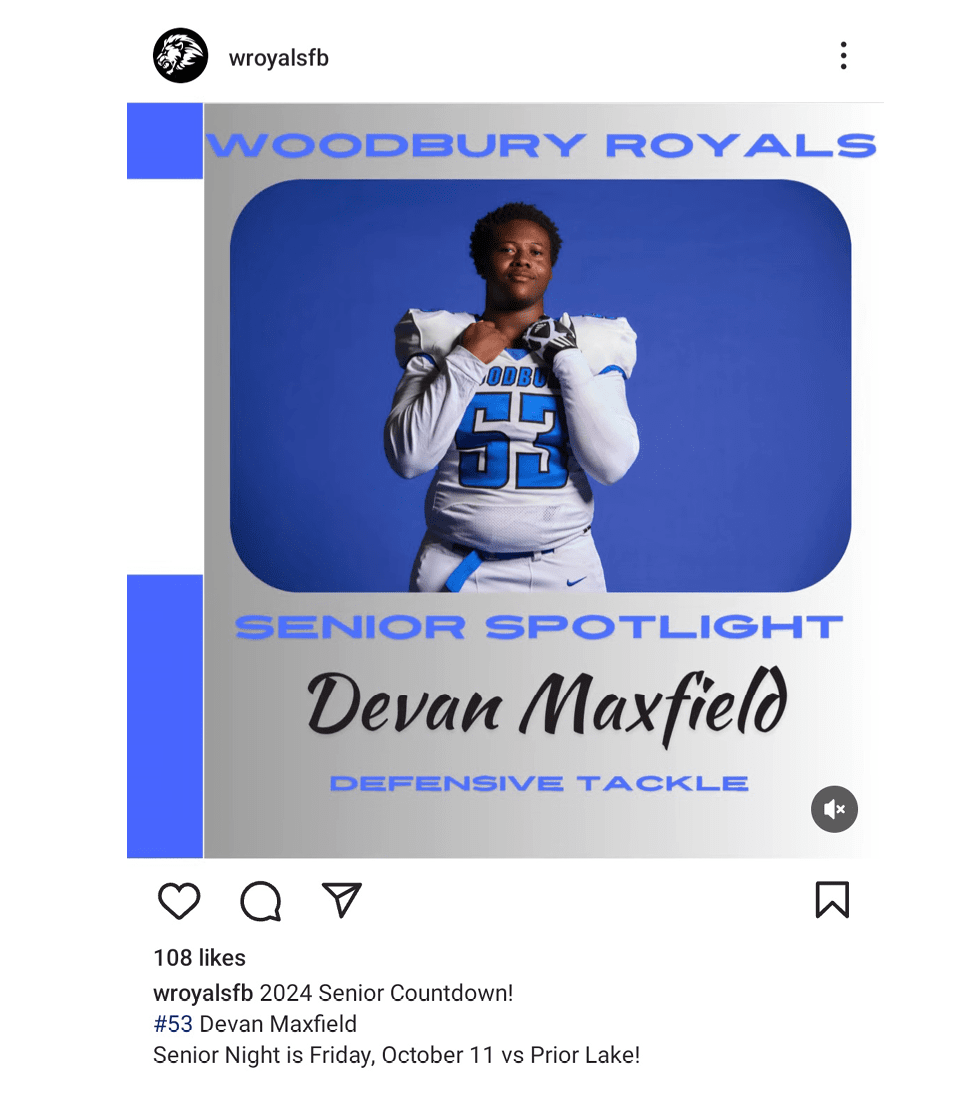Share post via paper plane icon
The image size is (980, 1115).
[x=342, y=900]
